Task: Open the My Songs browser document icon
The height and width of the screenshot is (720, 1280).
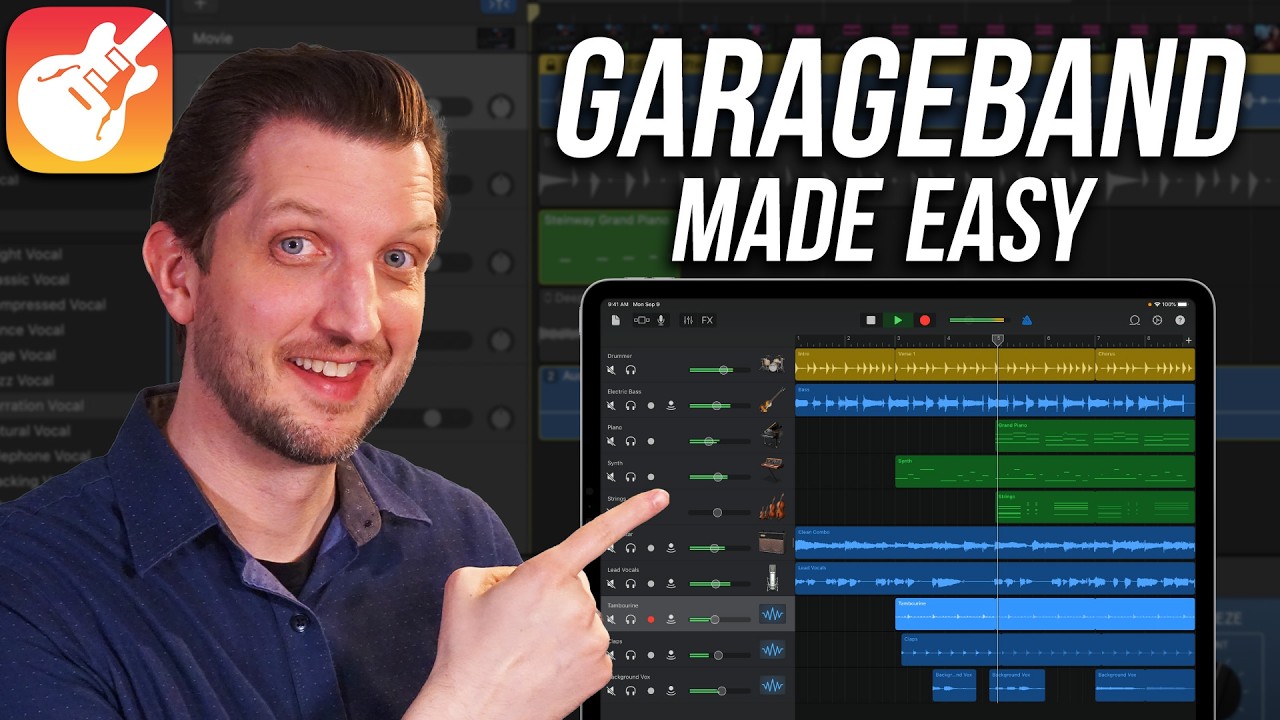Action: tap(616, 321)
